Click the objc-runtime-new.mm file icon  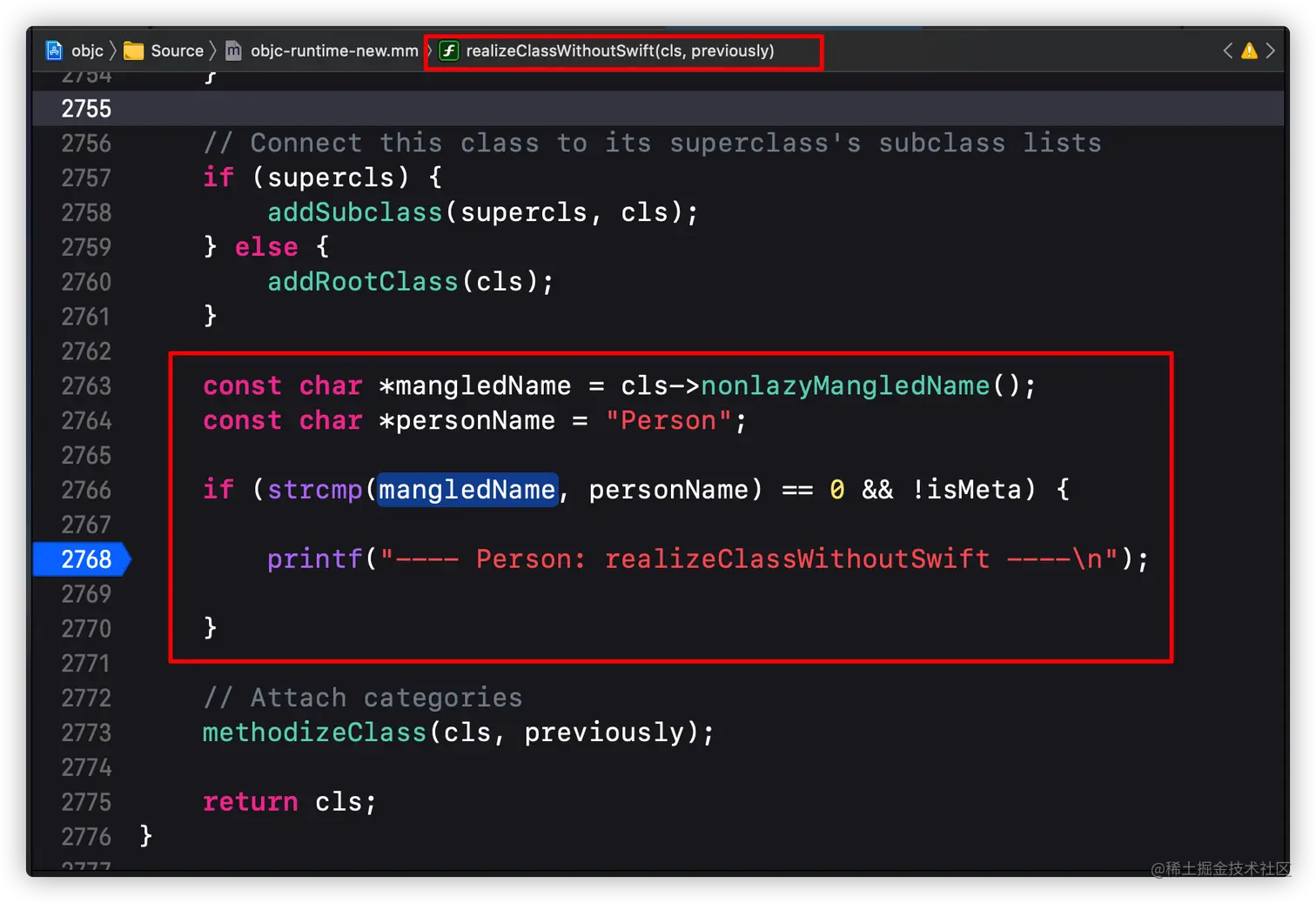233,51
